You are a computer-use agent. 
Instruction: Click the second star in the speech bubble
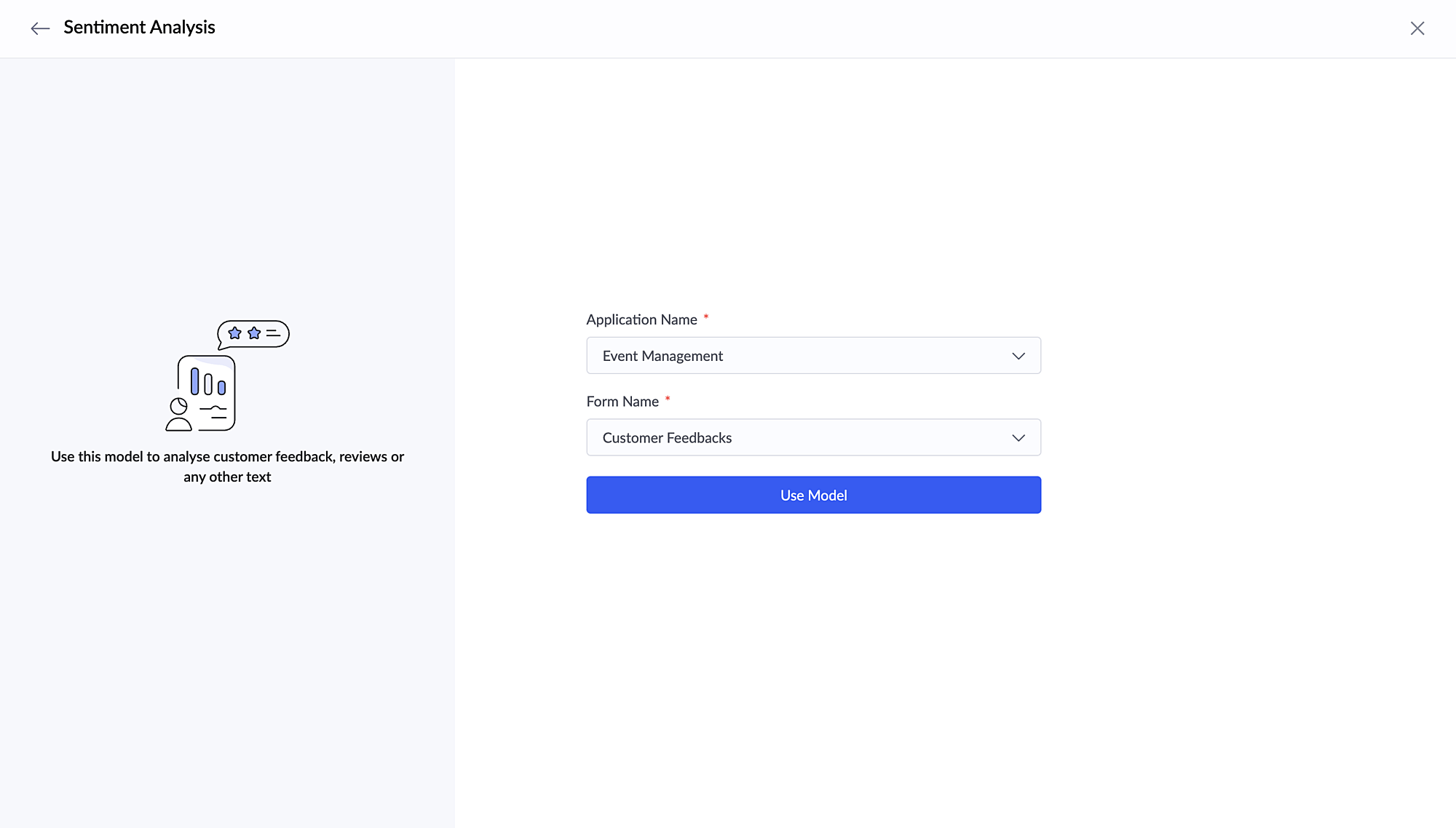254,333
